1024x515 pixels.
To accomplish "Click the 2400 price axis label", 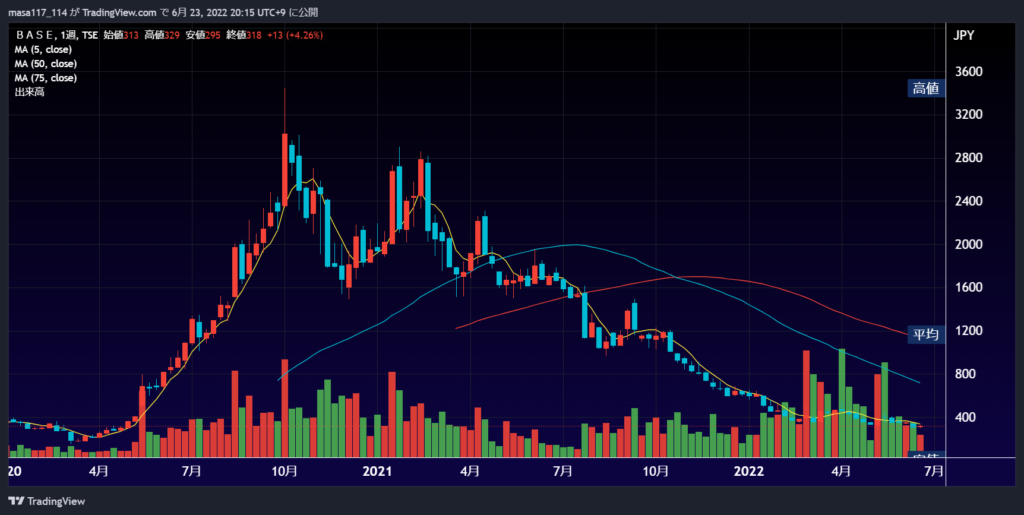I will click(x=968, y=201).
